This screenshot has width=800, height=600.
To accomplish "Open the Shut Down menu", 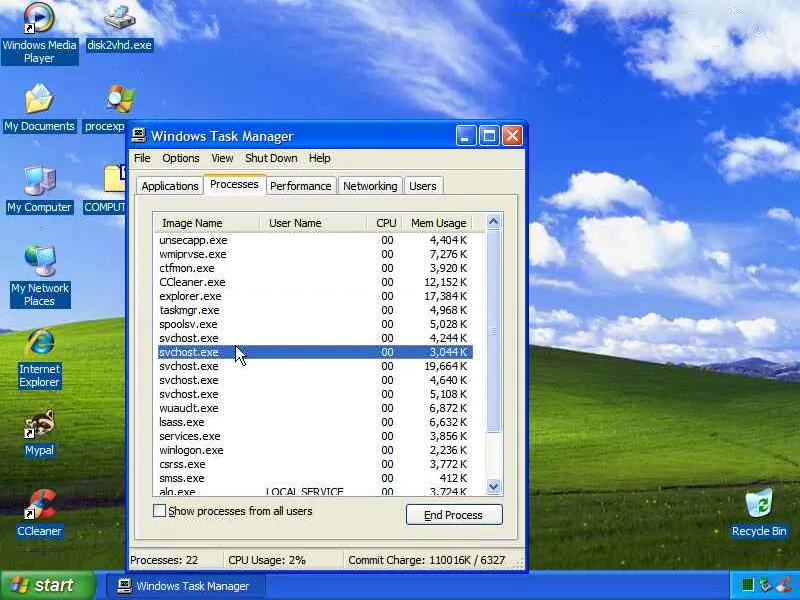I will 271,158.
